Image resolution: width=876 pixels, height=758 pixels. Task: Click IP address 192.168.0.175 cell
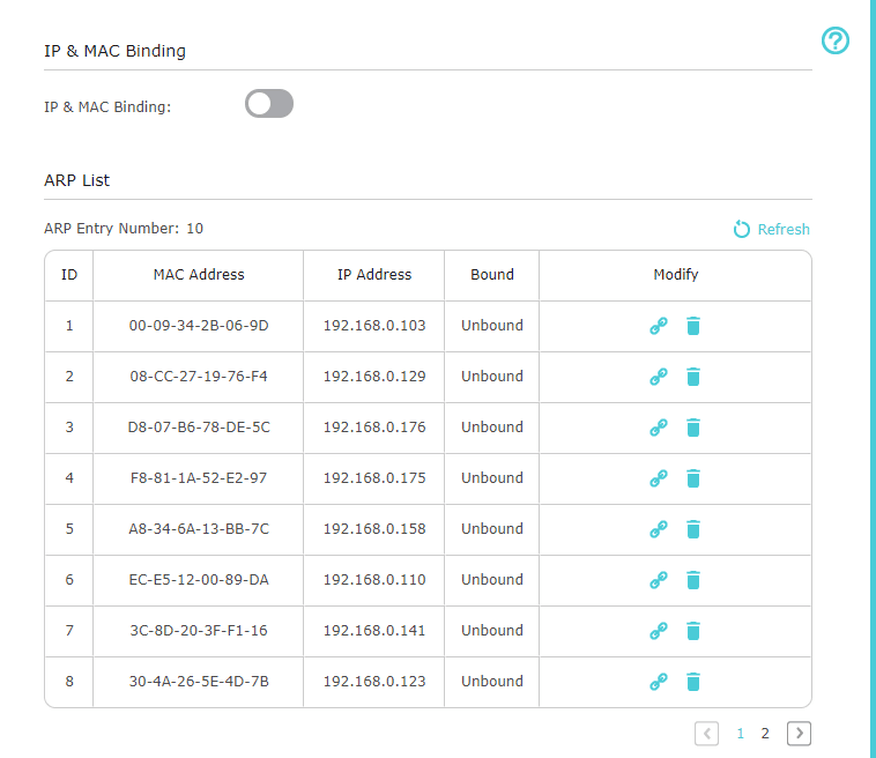[374, 478]
